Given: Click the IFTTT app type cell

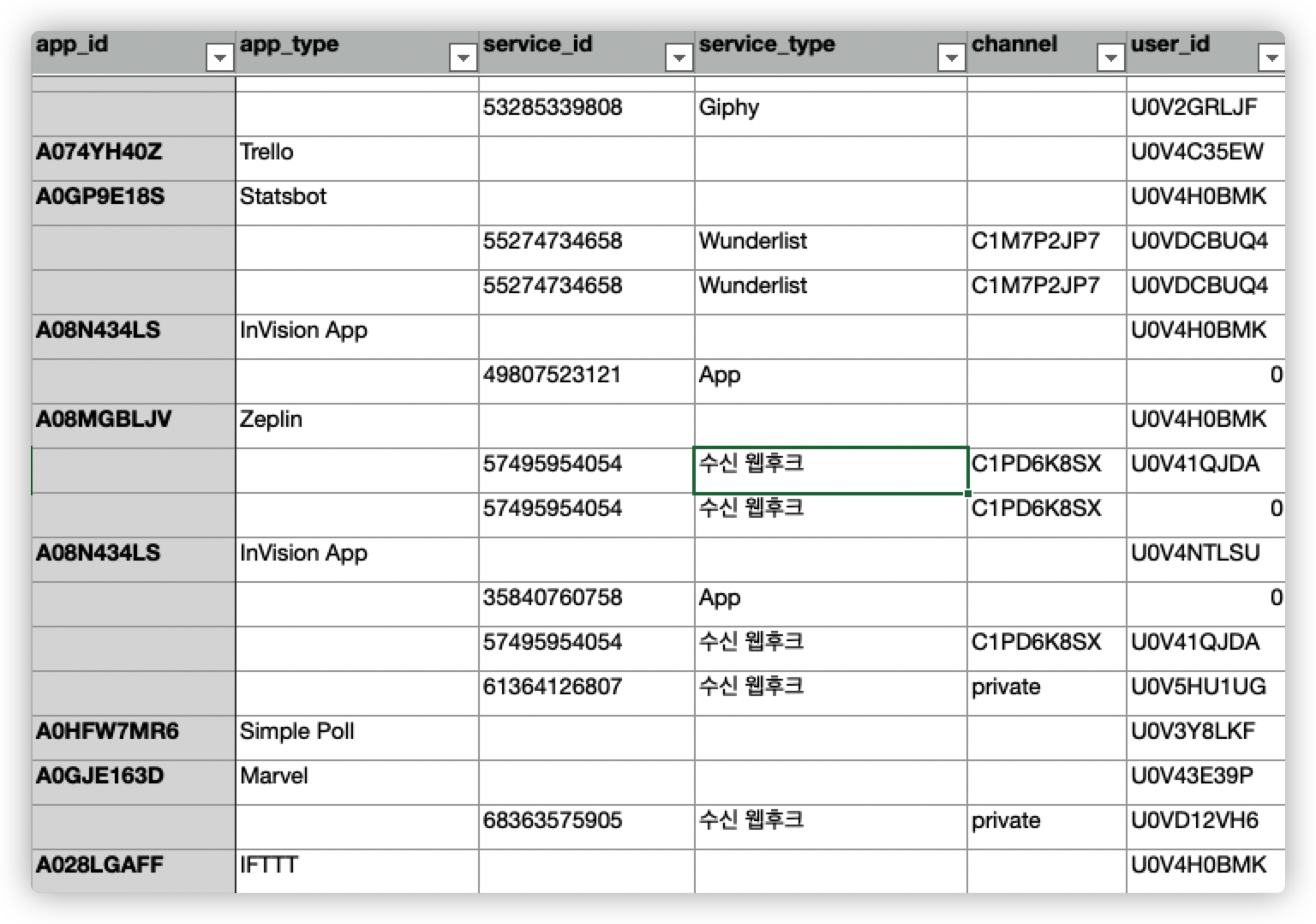Looking at the screenshot, I should [356, 871].
